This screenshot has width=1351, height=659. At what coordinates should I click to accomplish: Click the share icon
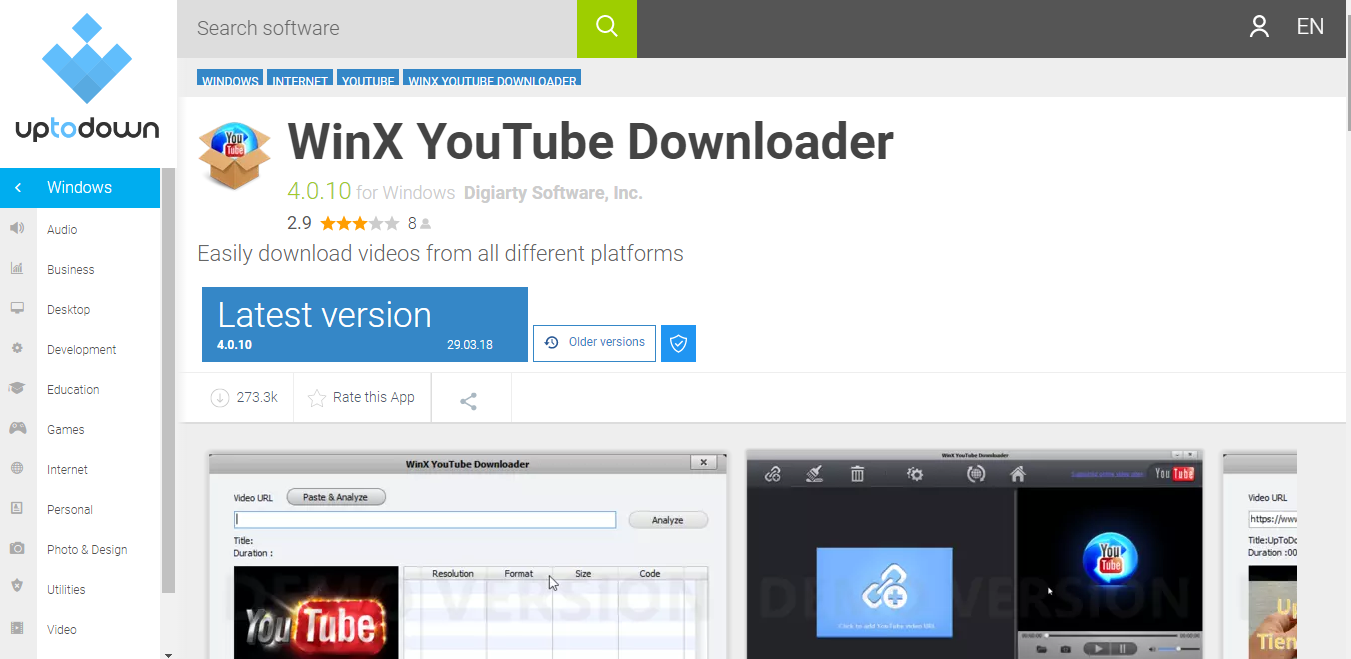click(468, 401)
